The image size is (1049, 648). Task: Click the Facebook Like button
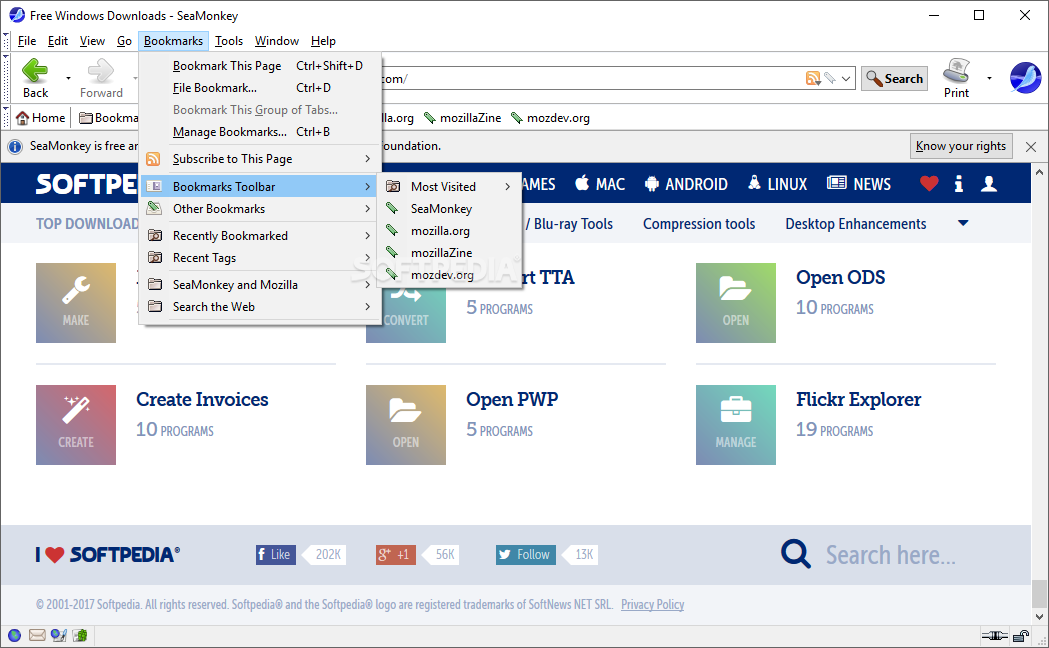[x=276, y=554]
